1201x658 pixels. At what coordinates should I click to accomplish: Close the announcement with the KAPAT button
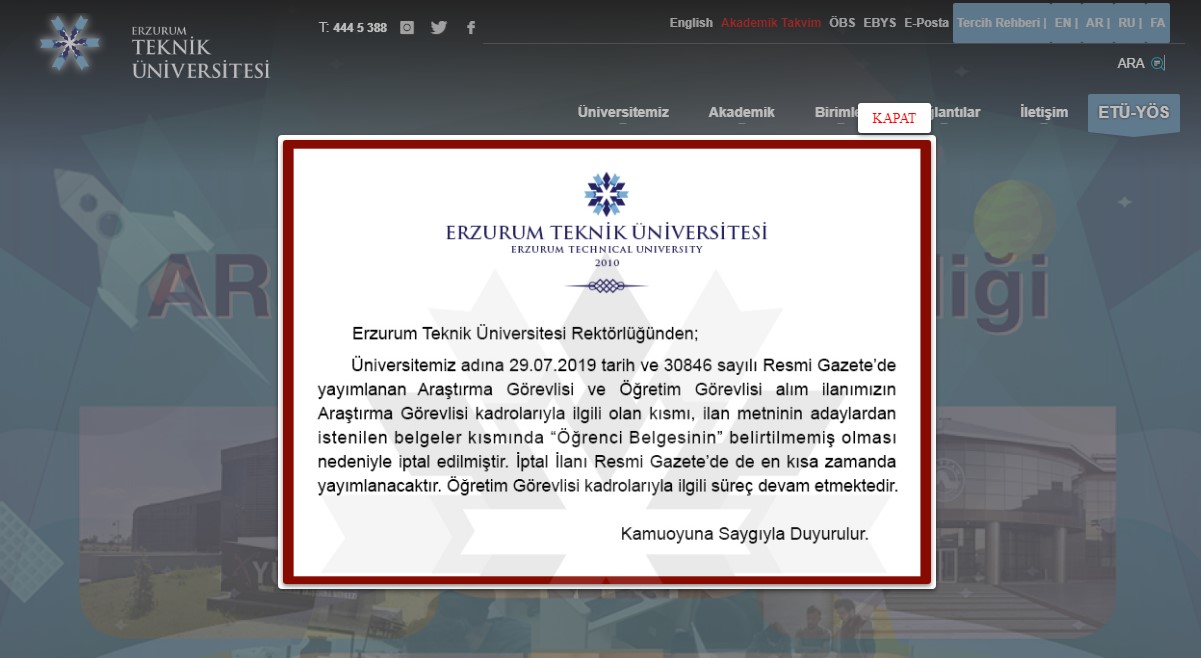[x=894, y=118]
